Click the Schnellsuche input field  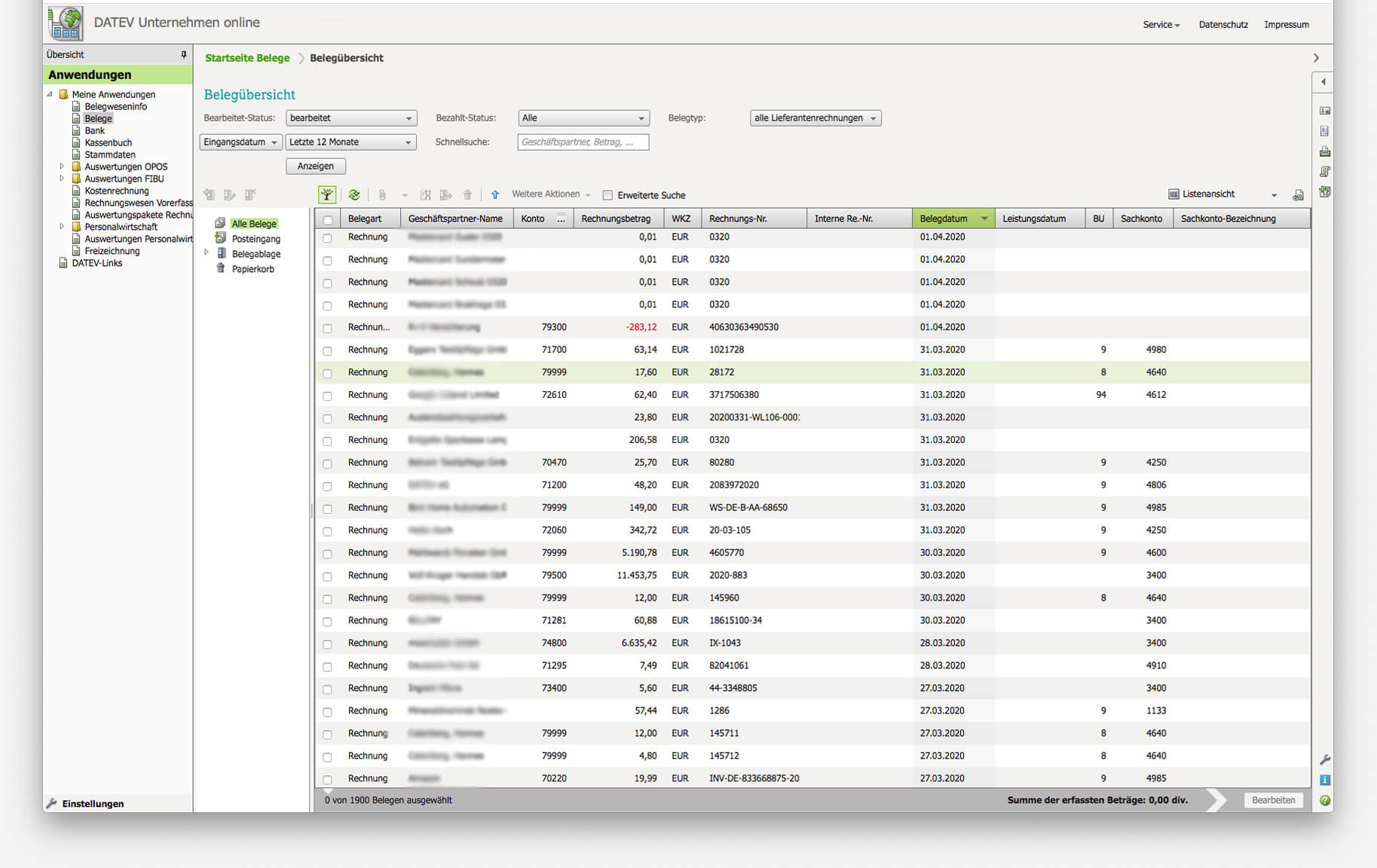click(583, 142)
